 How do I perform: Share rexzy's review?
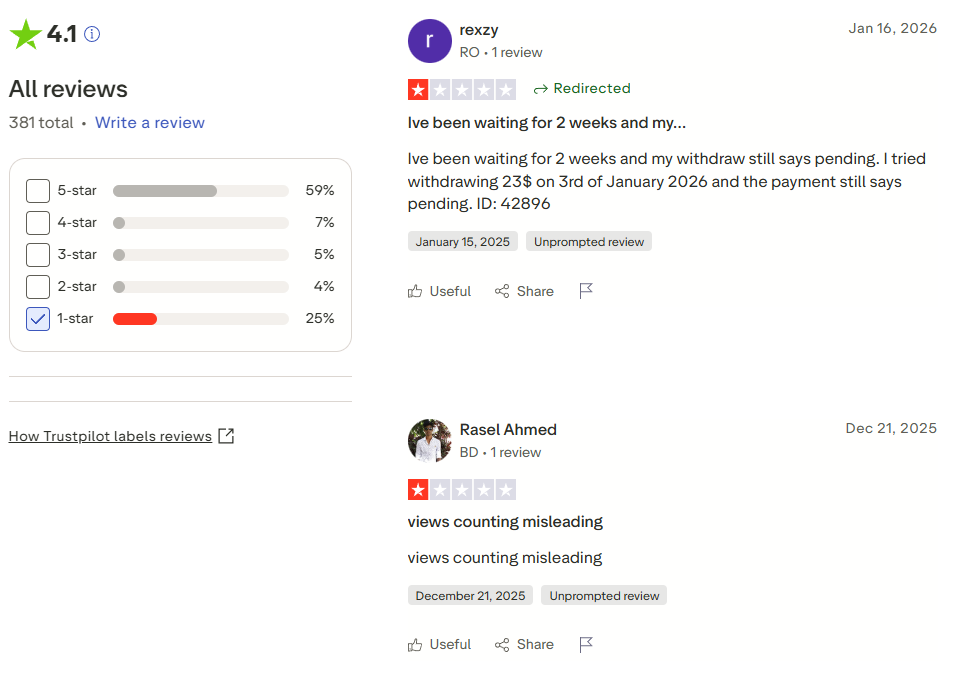524,291
